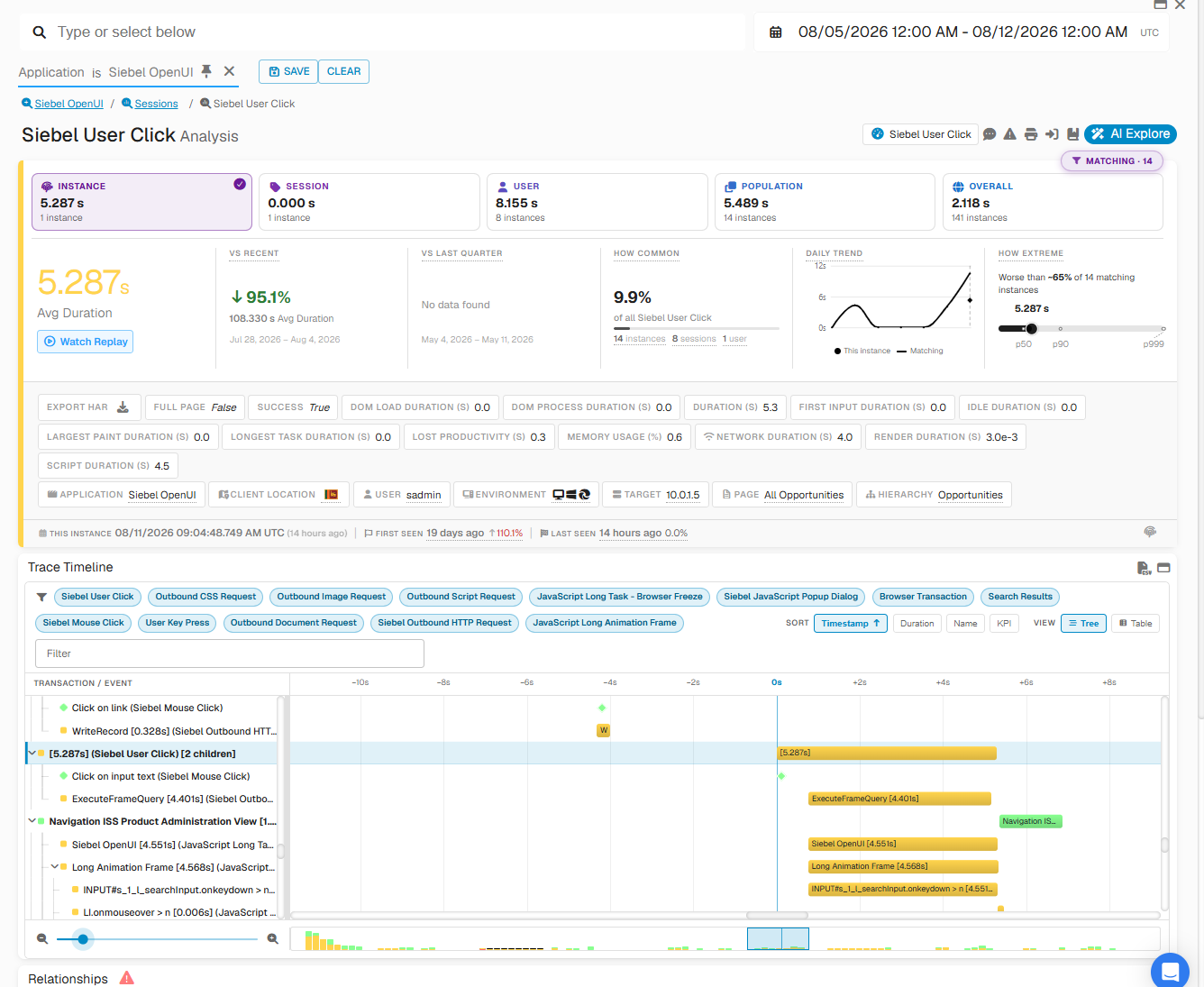The image size is (1204, 987).
Task: Print the analysis using the printer icon
Action: tap(1031, 134)
